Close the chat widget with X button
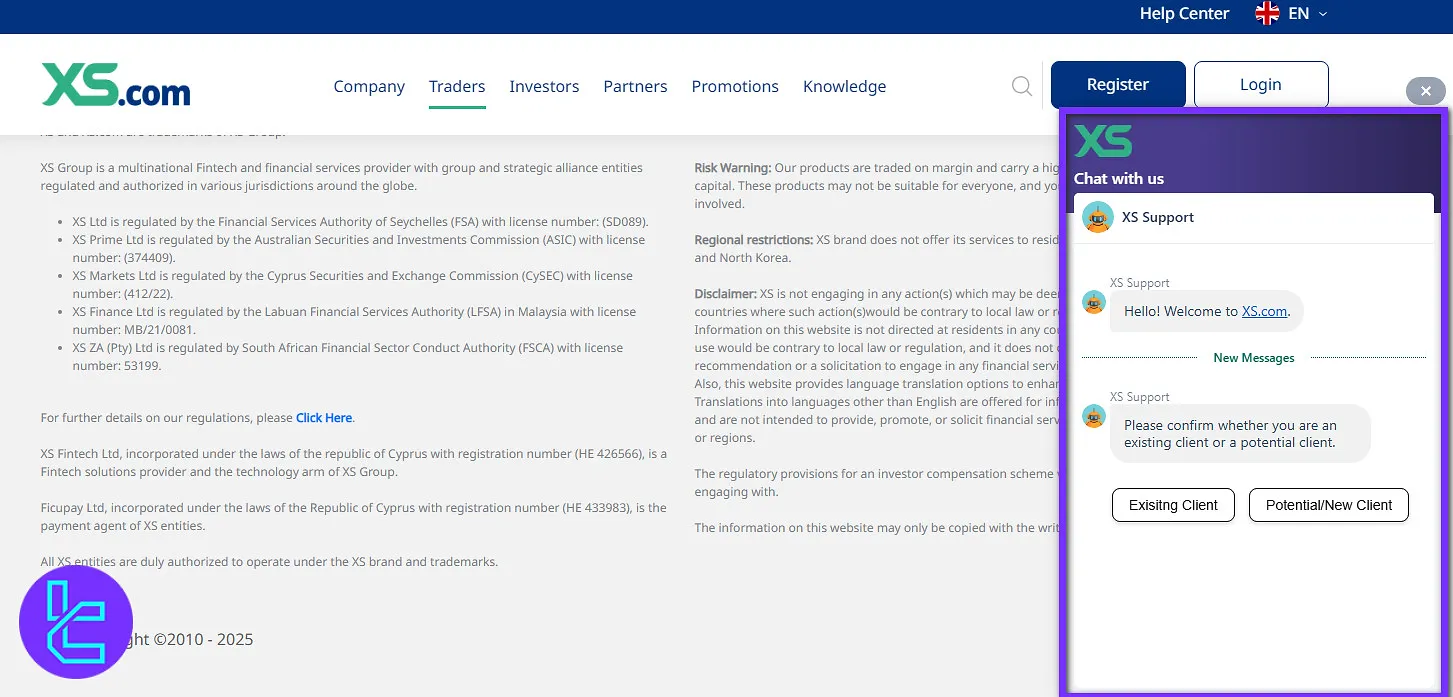Viewport: 1453px width, 697px height. pos(1425,92)
